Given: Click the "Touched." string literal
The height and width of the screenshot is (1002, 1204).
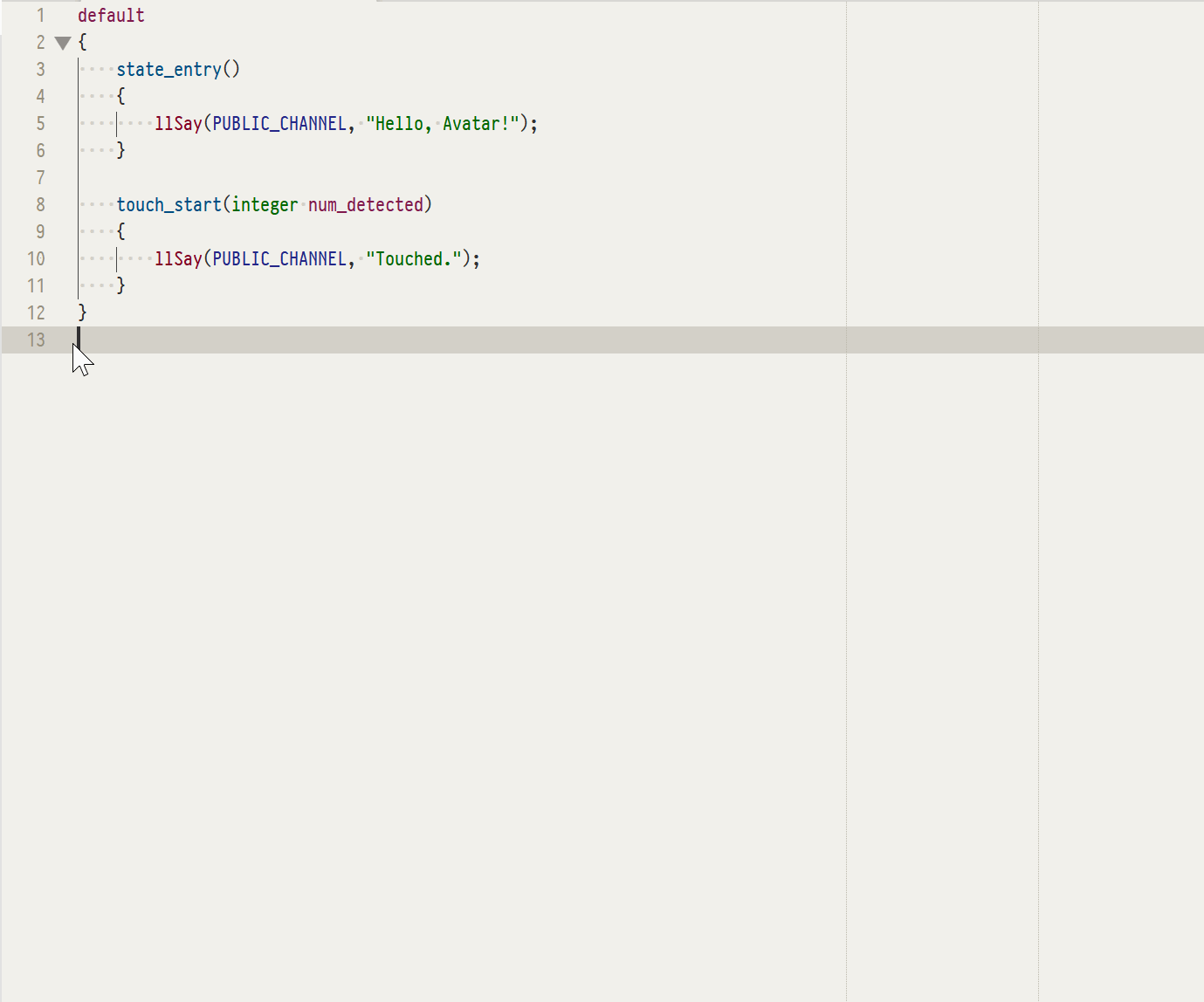Looking at the screenshot, I should point(414,259).
